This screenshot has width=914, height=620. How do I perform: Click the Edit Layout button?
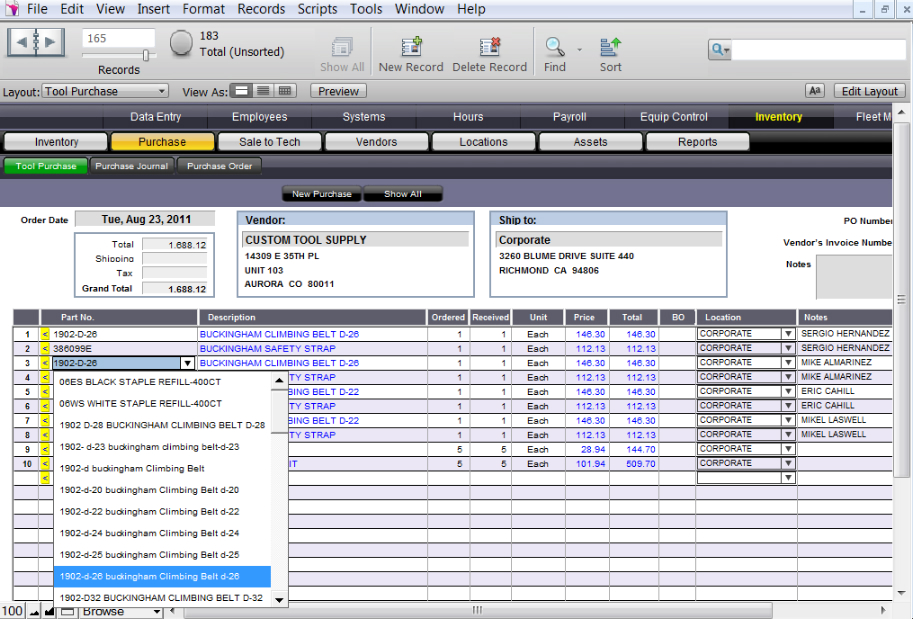point(869,91)
